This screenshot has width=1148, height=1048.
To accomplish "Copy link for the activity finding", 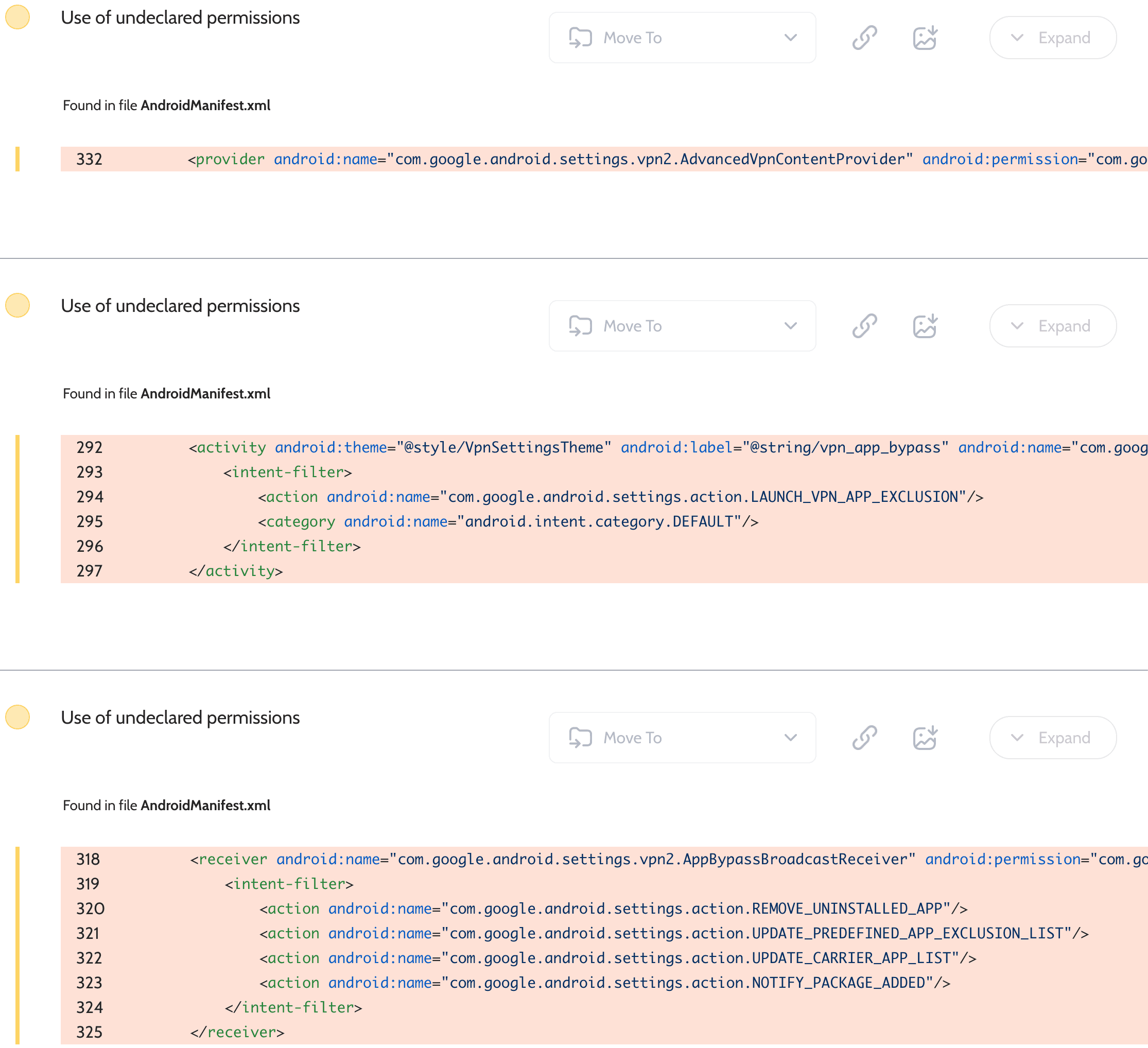I will point(864,326).
